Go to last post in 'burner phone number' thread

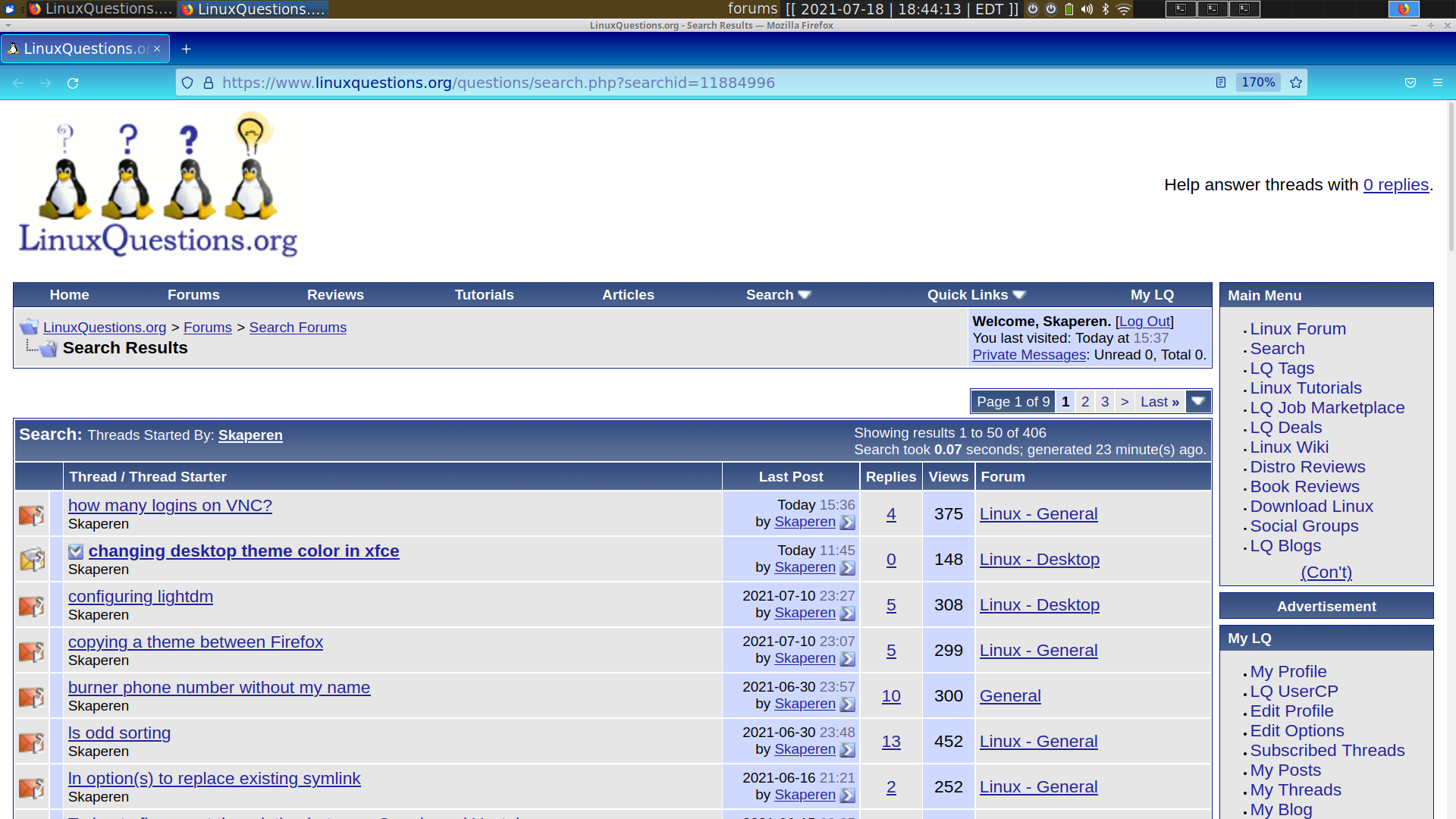pos(848,704)
